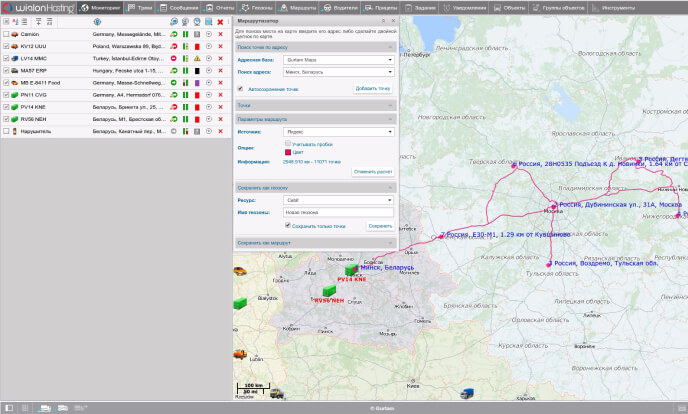Click the connection state bars for KV12 UUU
Screen dimensions: 688x414
pos(186,46)
